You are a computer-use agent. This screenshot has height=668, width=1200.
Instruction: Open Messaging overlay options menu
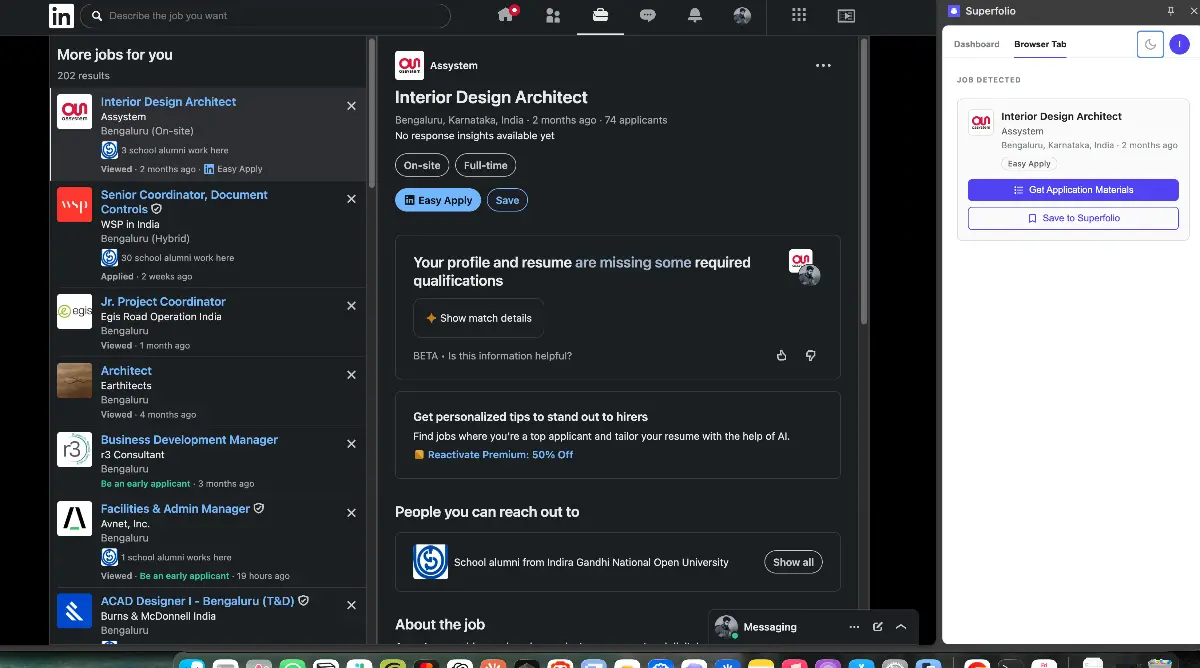[854, 627]
